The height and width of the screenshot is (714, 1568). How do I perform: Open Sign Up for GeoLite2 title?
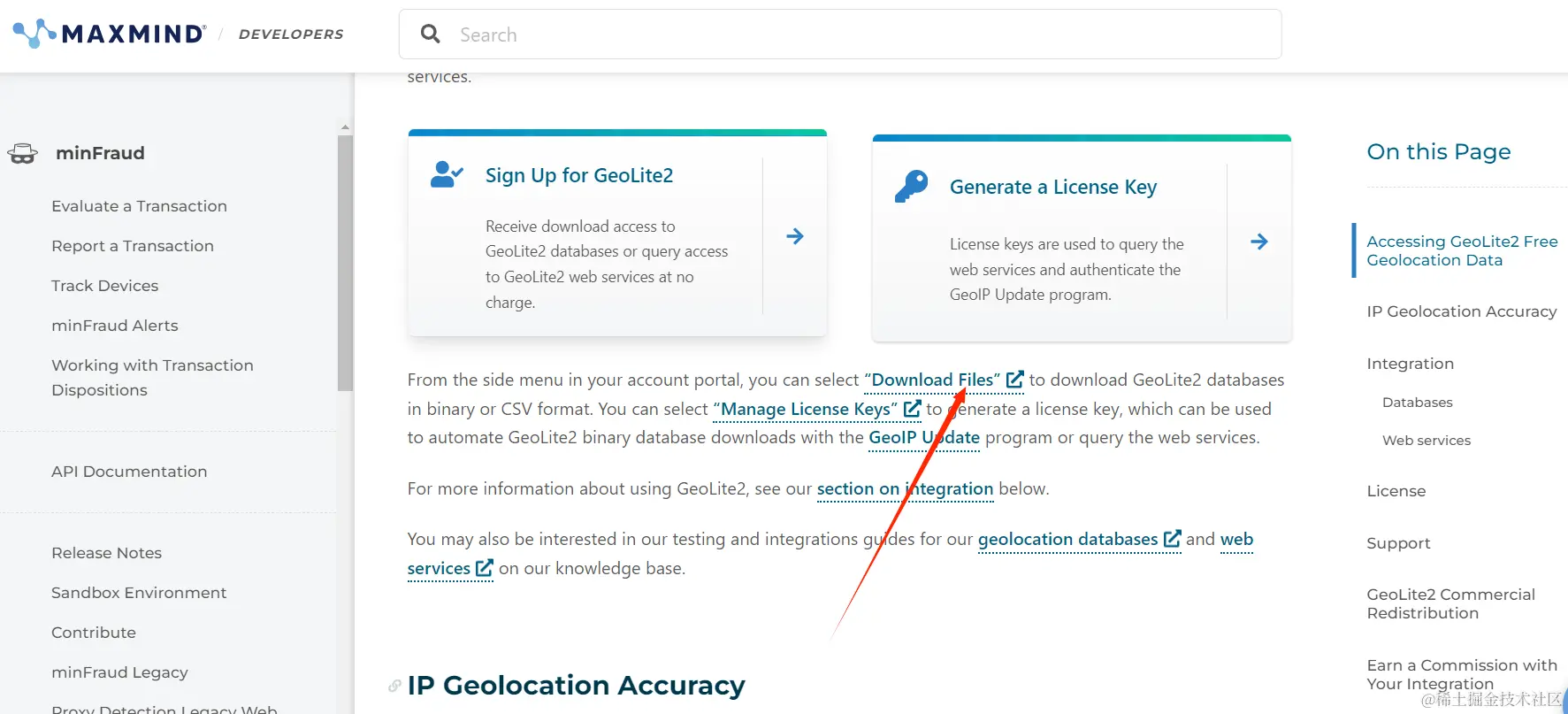[579, 175]
